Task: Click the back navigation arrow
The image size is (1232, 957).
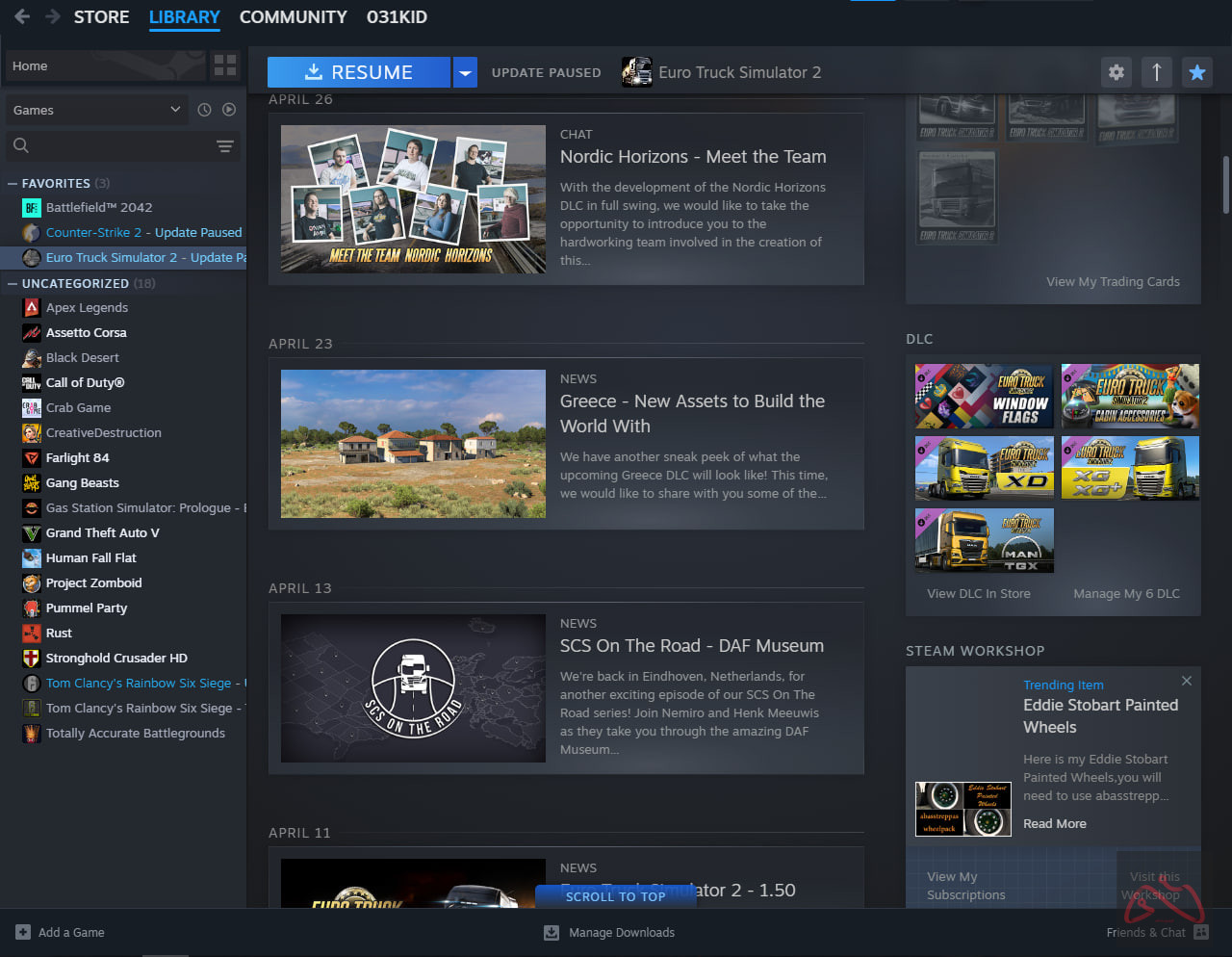Action: pyautogui.click(x=21, y=16)
